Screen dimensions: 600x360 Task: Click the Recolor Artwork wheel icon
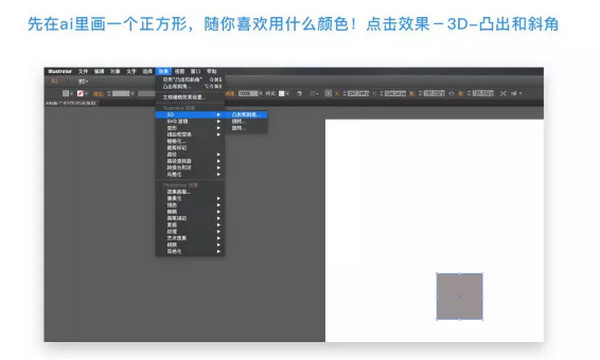point(299,93)
